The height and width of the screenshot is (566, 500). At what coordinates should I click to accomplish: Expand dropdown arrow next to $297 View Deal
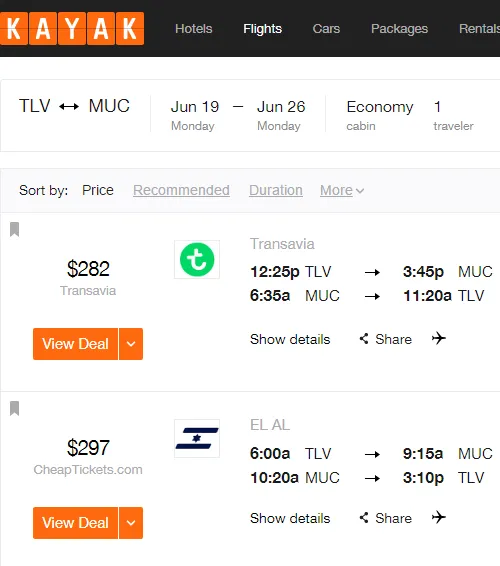(x=131, y=523)
